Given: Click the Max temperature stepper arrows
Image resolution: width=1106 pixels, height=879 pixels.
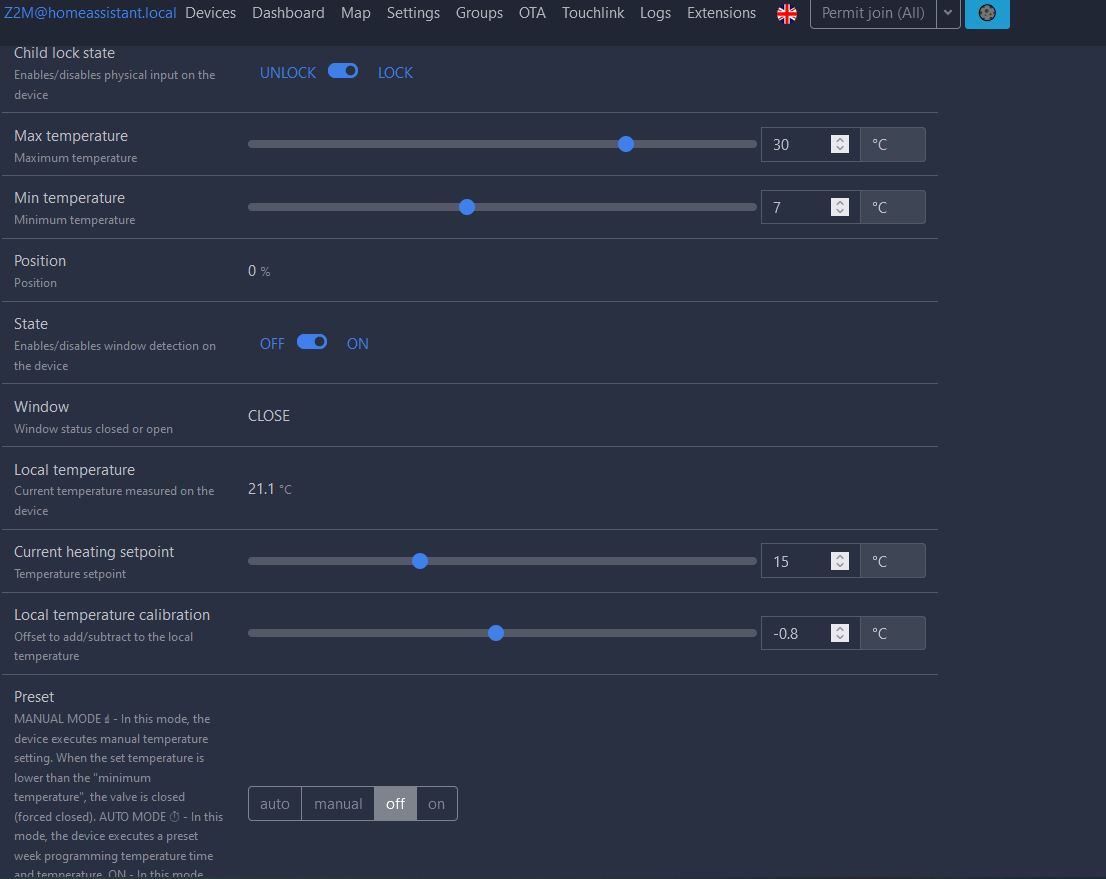Looking at the screenshot, I should click(839, 144).
